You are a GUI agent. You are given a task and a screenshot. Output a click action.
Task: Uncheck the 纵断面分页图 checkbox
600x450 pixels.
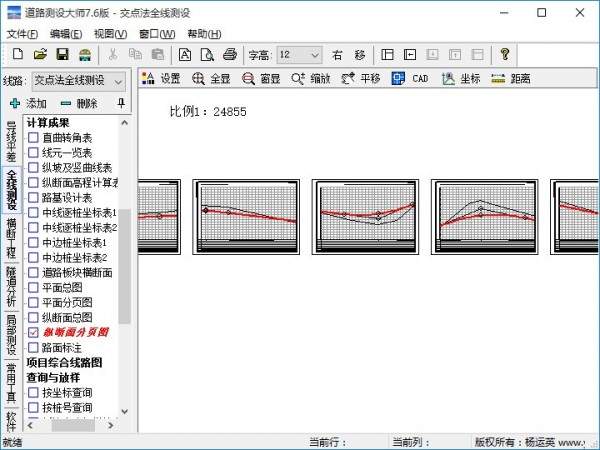[x=34, y=332]
